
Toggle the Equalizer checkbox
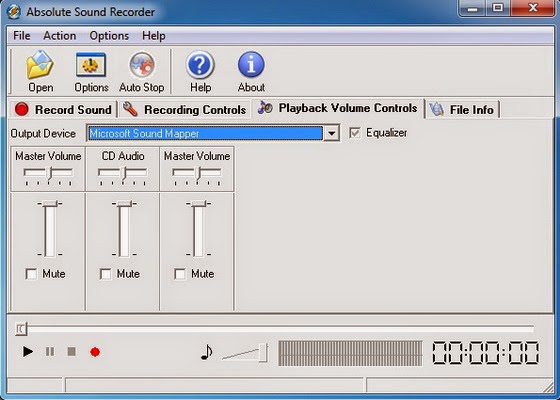point(355,133)
